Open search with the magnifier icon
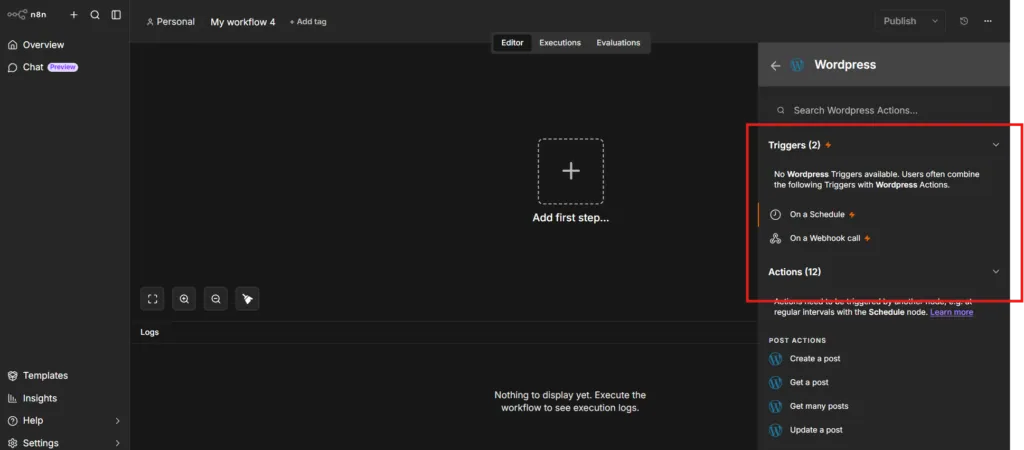 point(95,14)
